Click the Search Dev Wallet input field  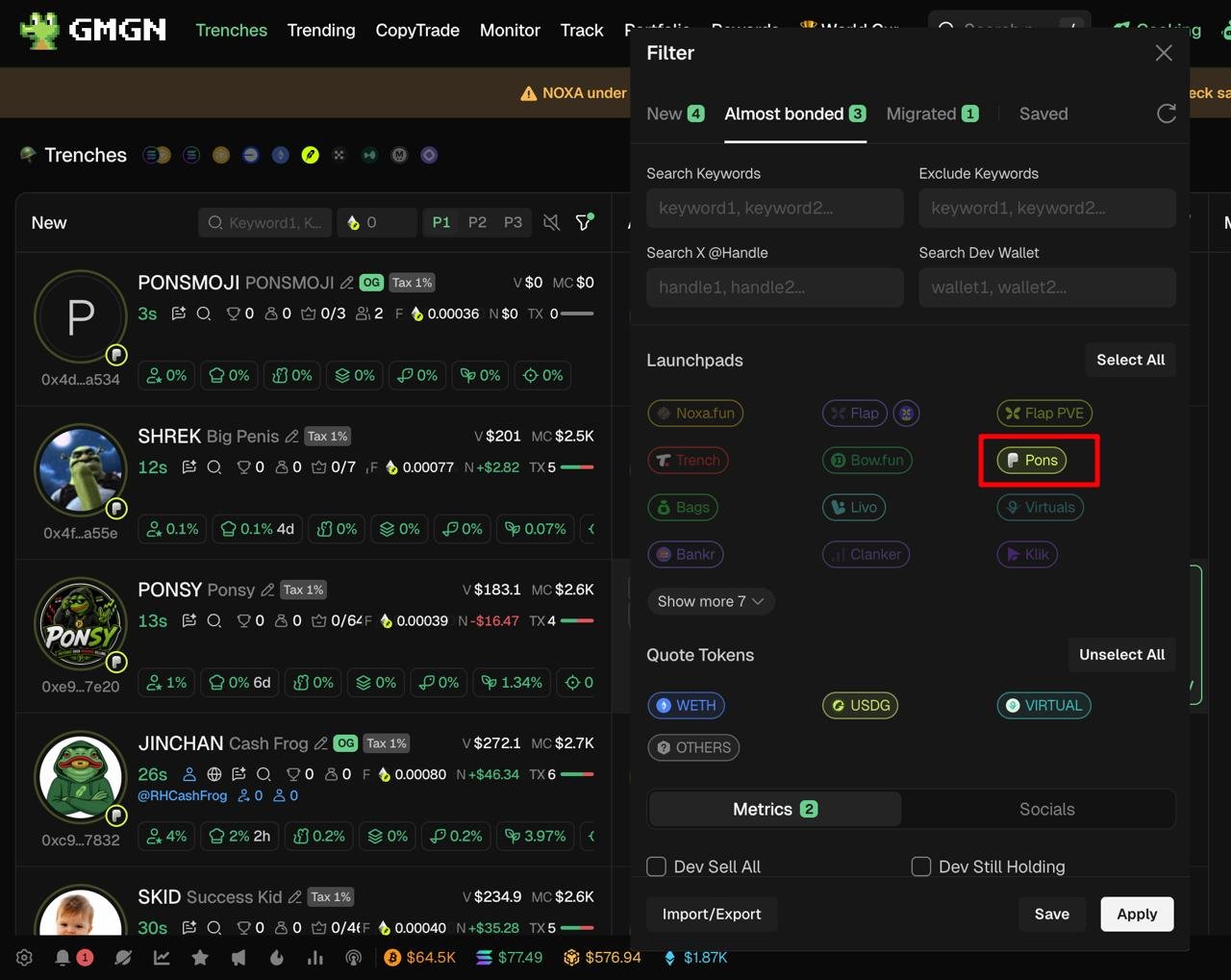(x=1047, y=288)
